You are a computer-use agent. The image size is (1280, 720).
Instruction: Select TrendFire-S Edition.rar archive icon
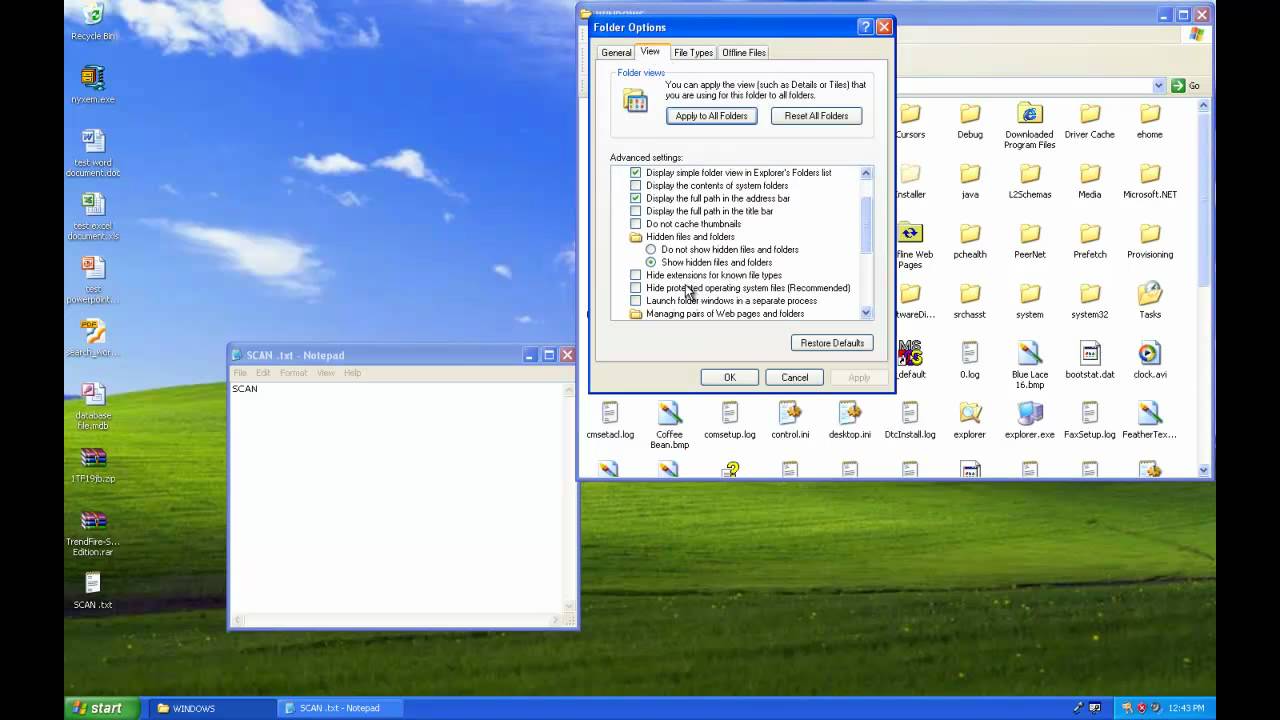click(93, 533)
